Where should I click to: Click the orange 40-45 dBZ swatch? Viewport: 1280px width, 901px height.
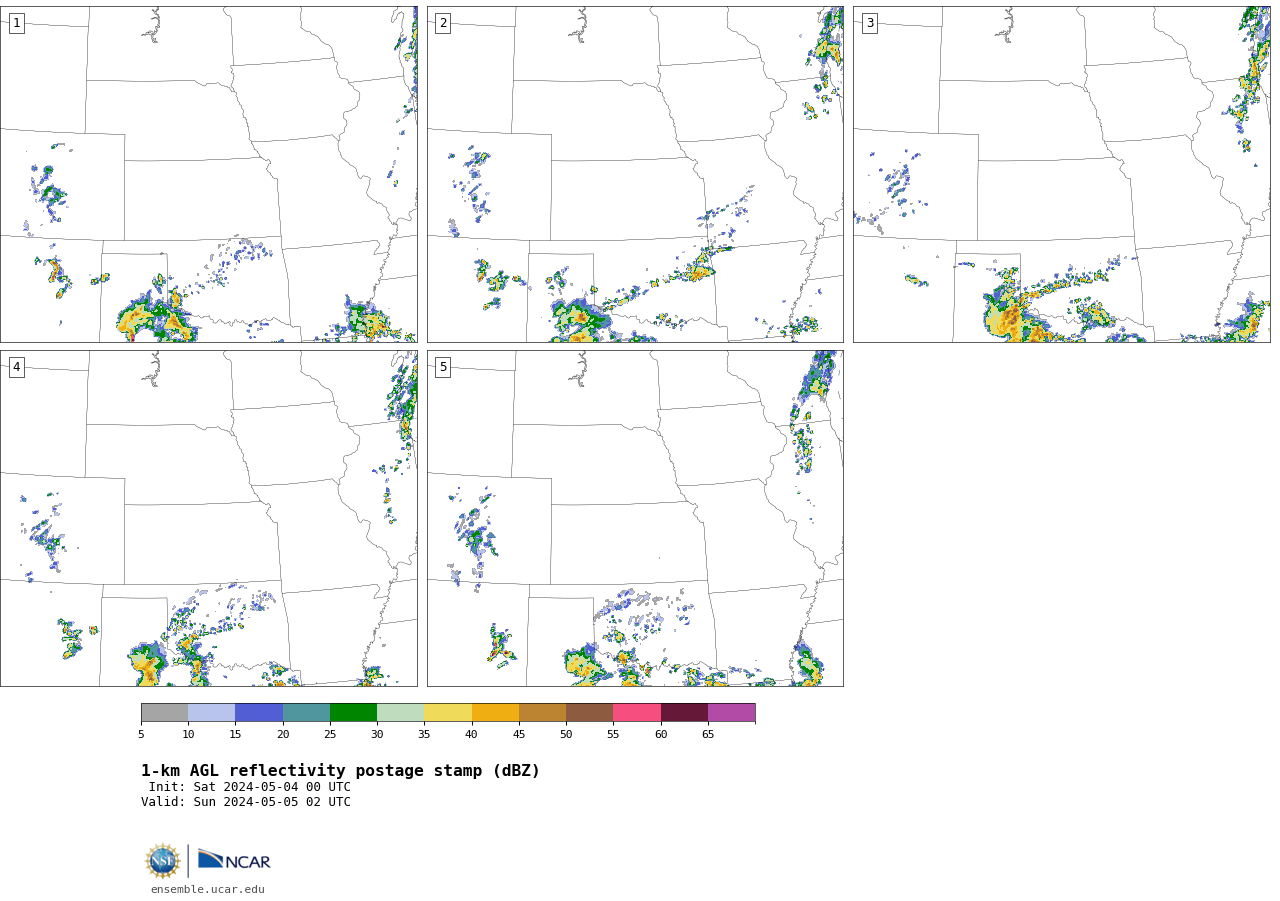pyautogui.click(x=495, y=713)
